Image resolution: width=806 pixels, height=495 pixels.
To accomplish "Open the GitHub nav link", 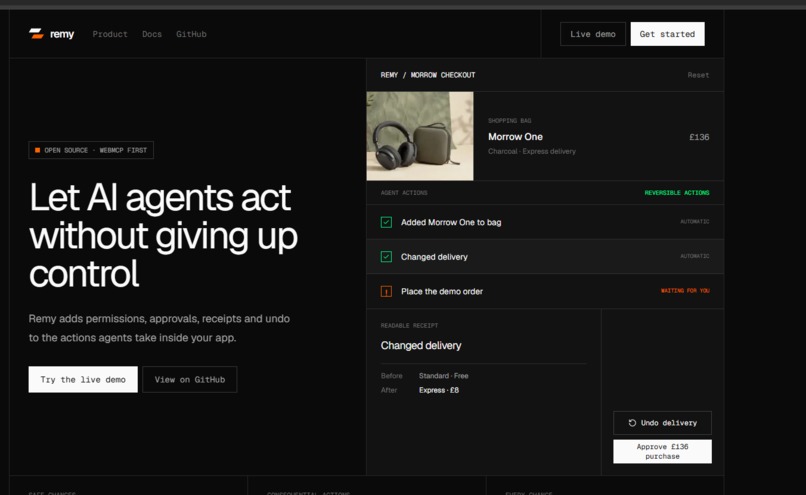I will 191,34.
